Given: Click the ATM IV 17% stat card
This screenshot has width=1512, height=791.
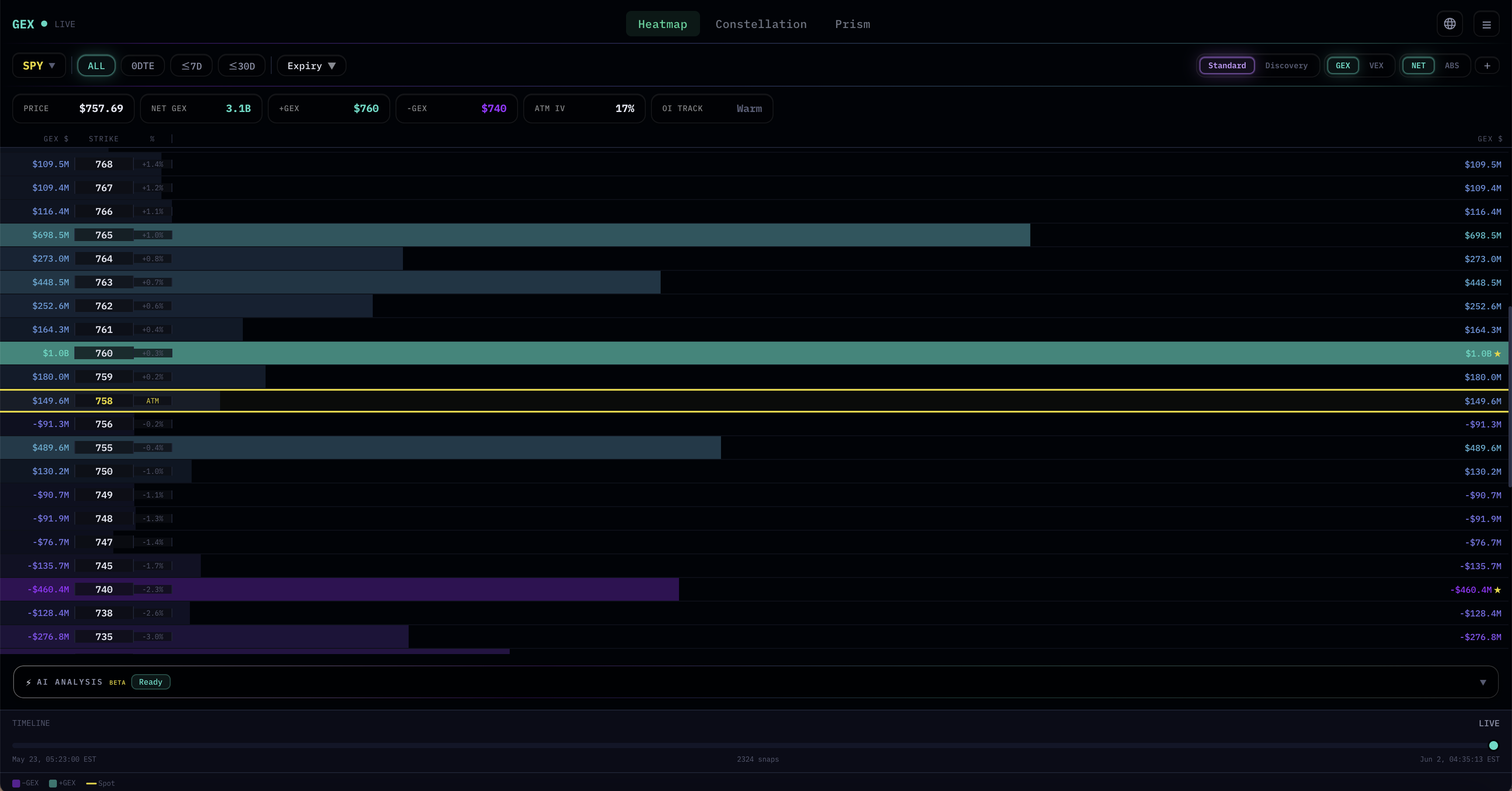Looking at the screenshot, I should (584, 108).
